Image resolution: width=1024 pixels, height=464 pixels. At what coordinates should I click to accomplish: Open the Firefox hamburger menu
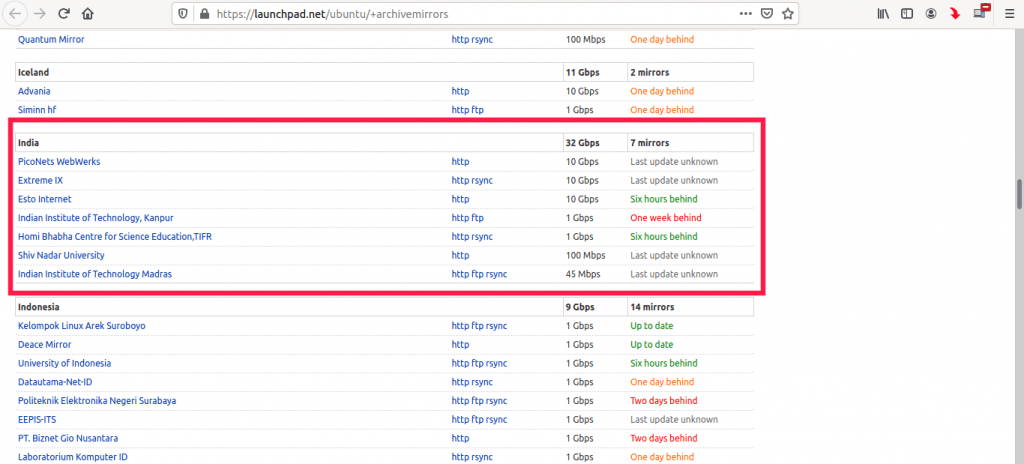tap(1009, 14)
